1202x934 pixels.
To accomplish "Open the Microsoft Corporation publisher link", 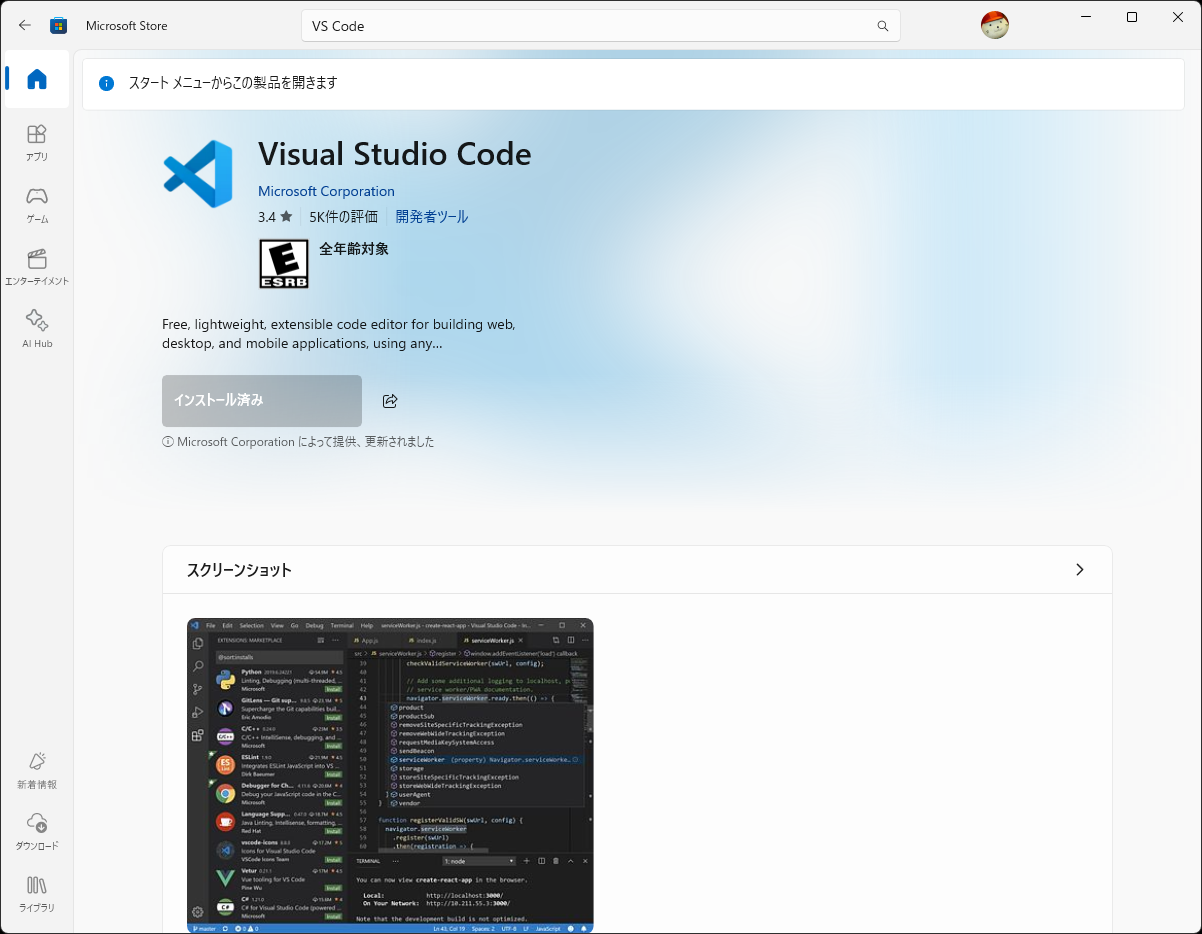I will pyautogui.click(x=326, y=191).
